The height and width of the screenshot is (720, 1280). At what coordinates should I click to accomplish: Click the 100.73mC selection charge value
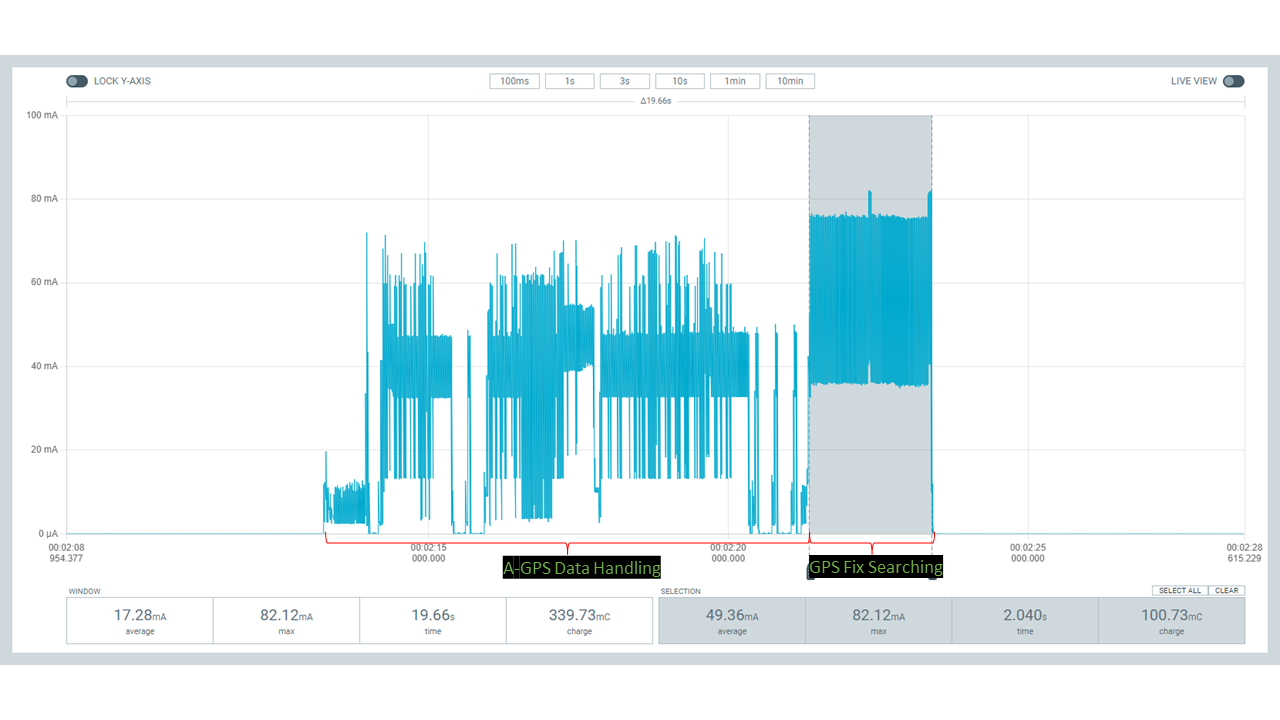[x=1172, y=616]
